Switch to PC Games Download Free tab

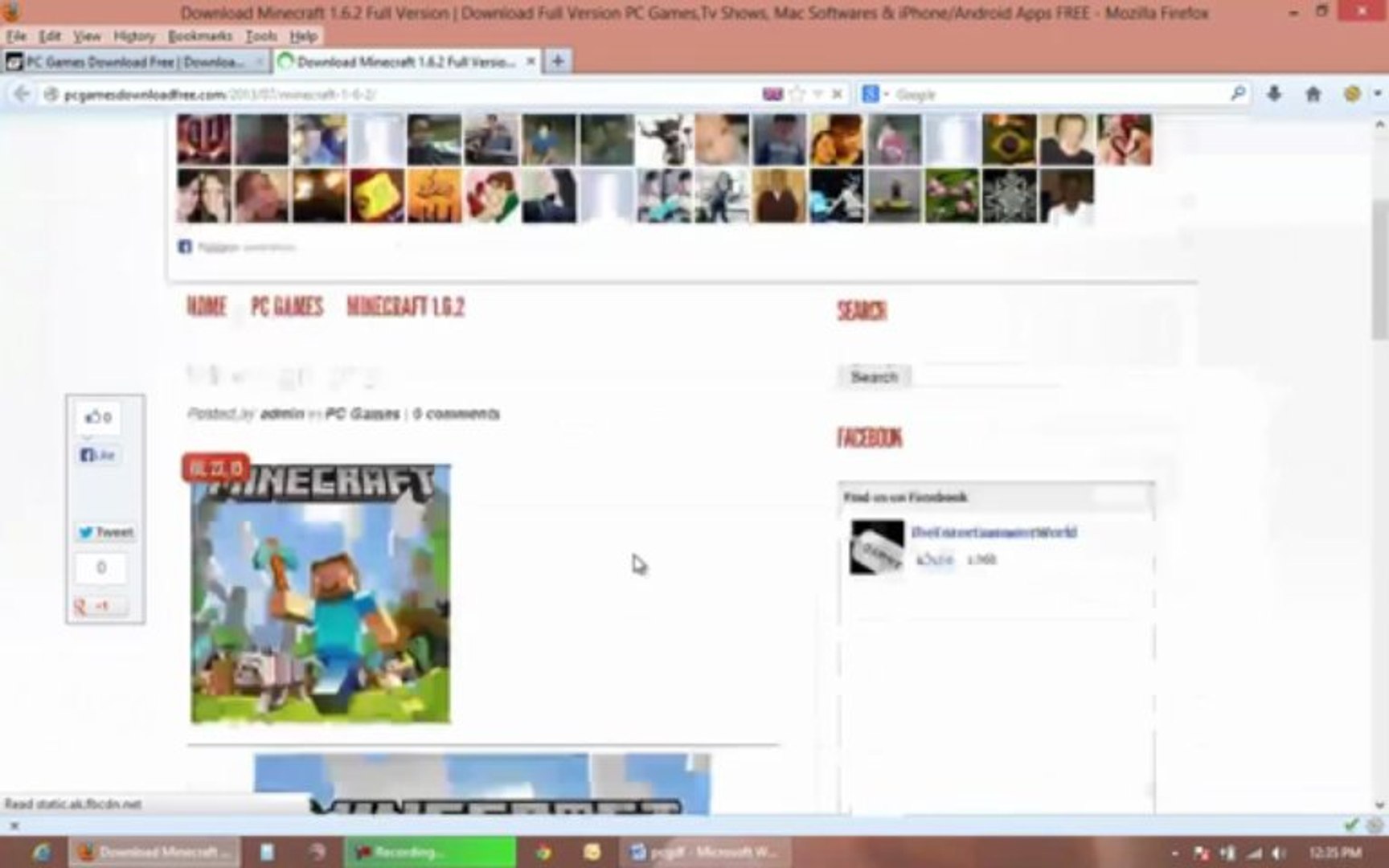[x=135, y=62]
